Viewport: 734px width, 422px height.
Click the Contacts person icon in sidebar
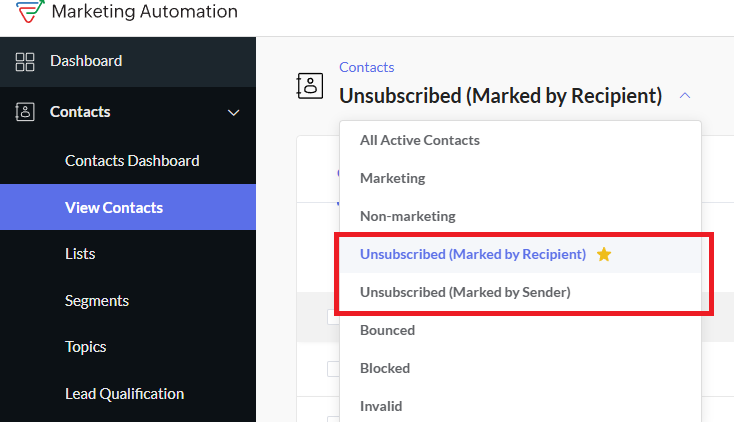(x=25, y=112)
